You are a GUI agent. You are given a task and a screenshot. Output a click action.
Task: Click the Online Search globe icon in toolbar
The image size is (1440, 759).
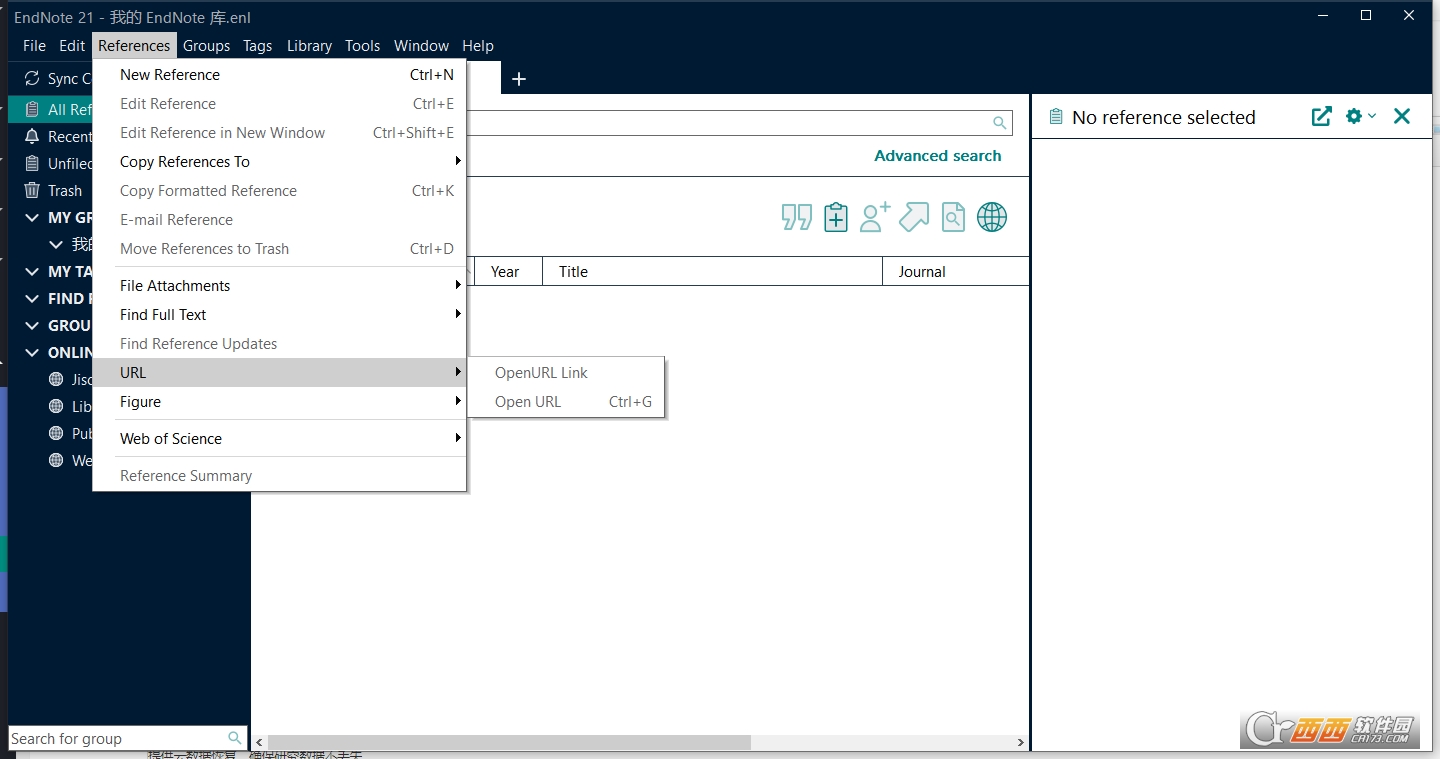(x=992, y=217)
